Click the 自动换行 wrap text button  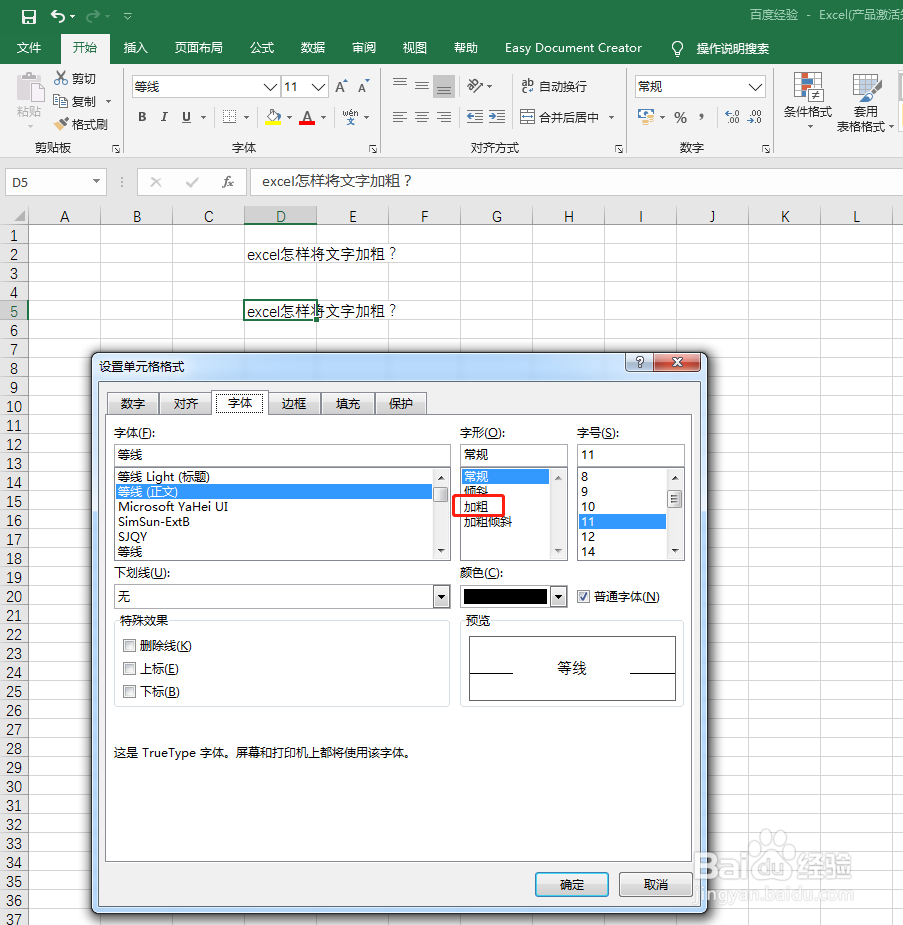pyautogui.click(x=554, y=86)
